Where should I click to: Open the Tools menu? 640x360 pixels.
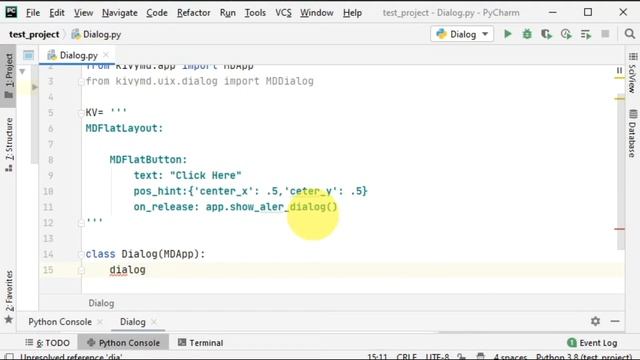[x=255, y=13]
